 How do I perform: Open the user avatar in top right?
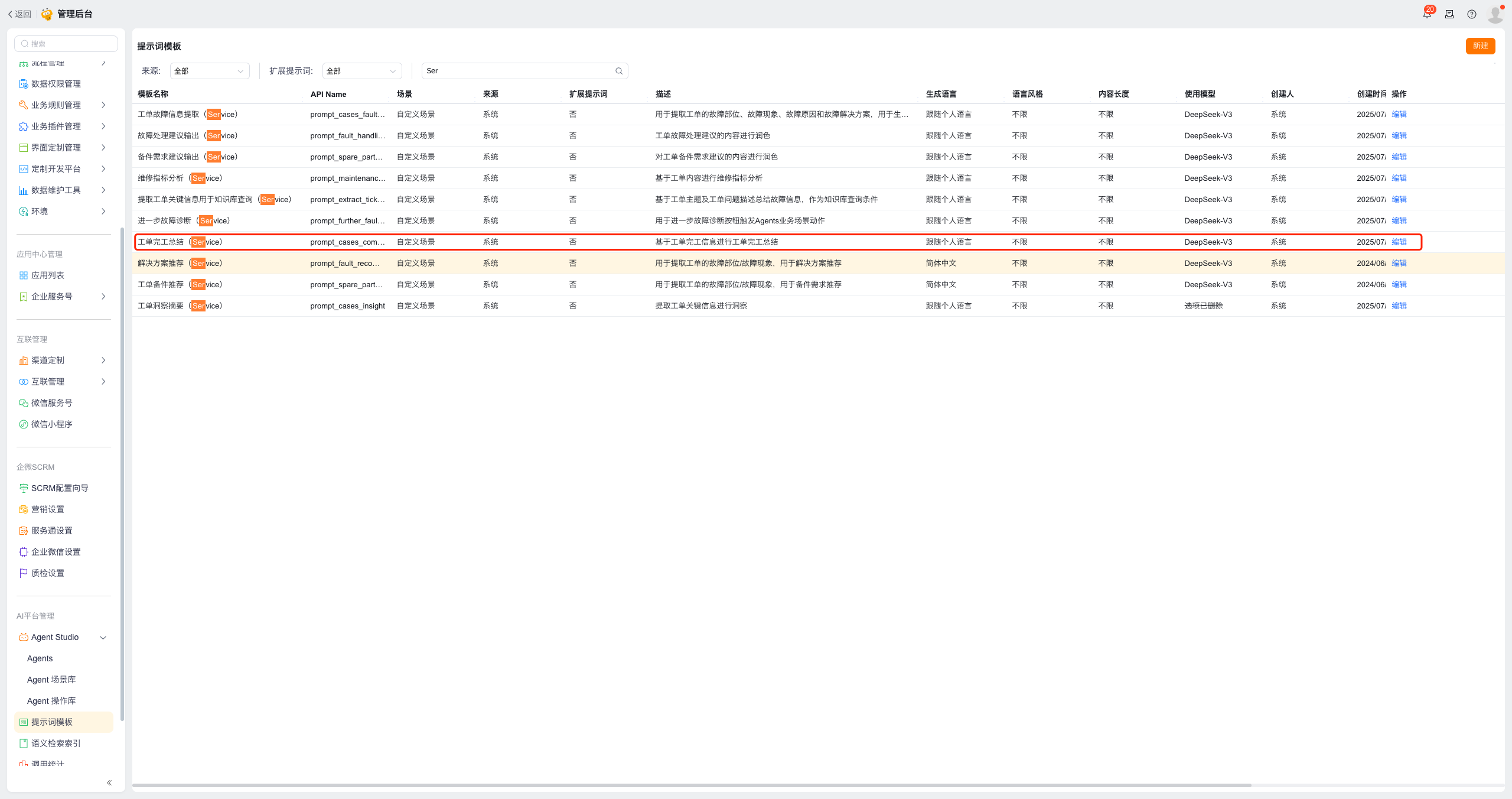coord(1495,14)
